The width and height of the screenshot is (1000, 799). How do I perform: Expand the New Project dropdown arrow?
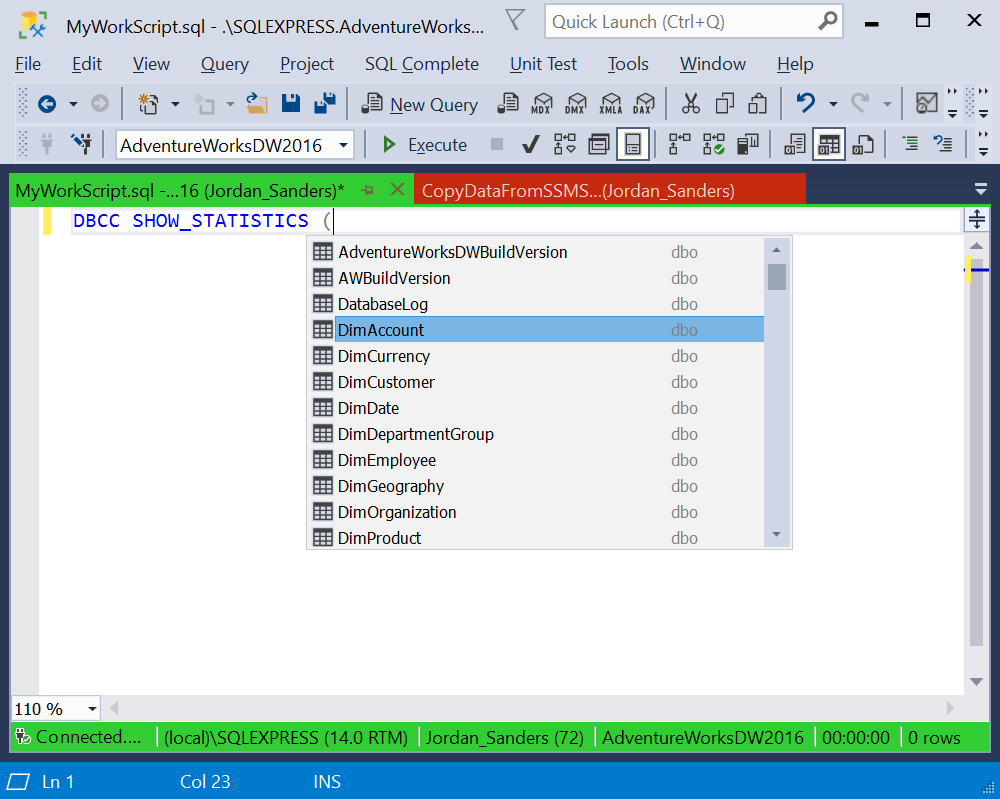(x=175, y=104)
